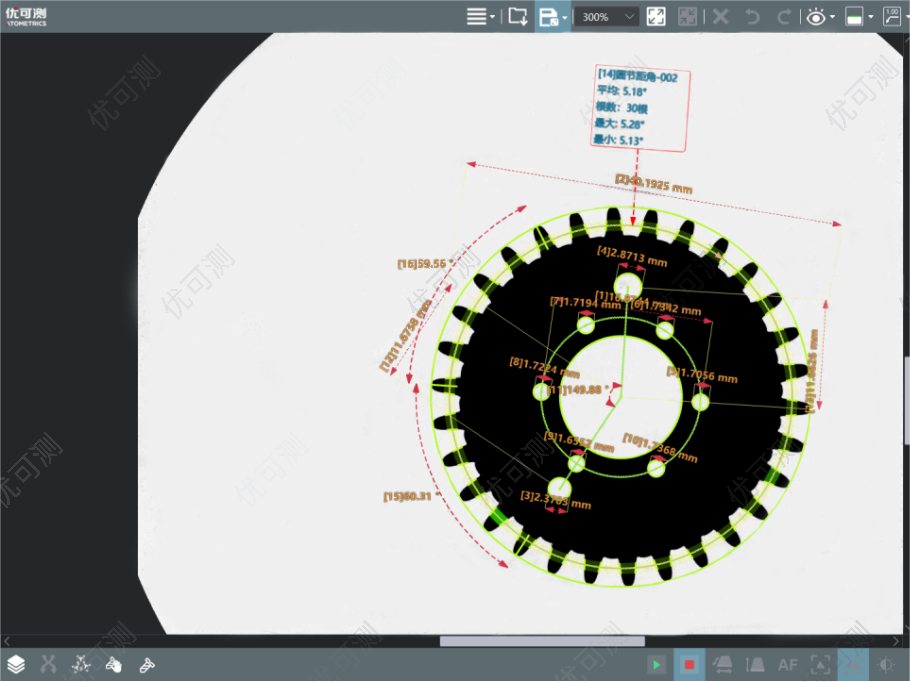Expand the arrow beside the list menu icon
This screenshot has width=910, height=682.
pyautogui.click(x=493, y=17)
